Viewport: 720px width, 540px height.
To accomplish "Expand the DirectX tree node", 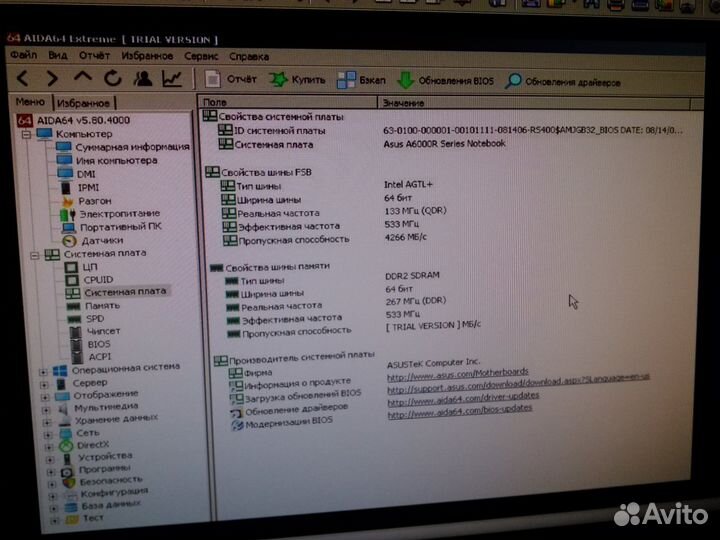I will point(49,447).
